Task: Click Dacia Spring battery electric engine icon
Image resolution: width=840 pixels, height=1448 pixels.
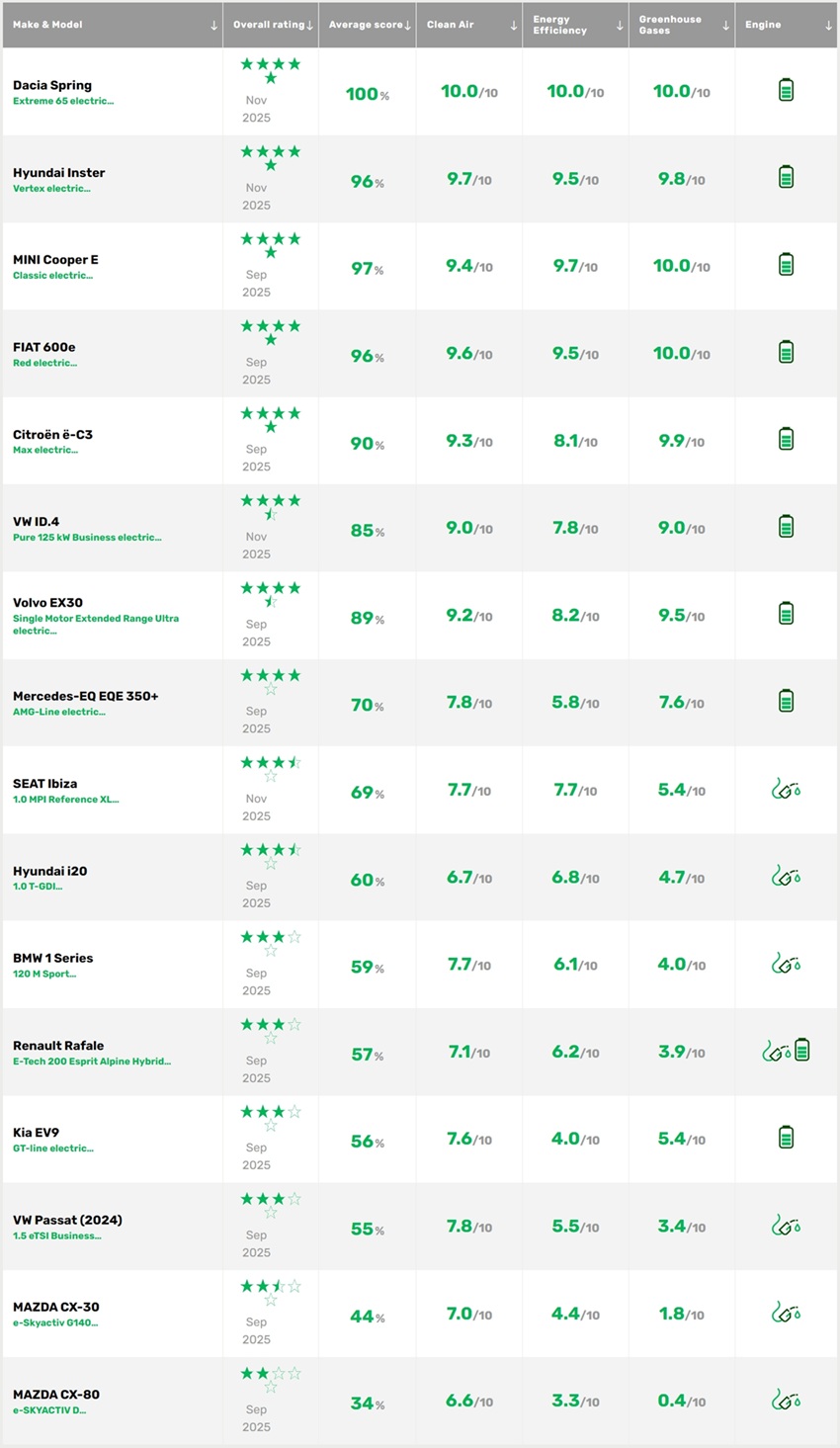Action: pyautogui.click(x=786, y=91)
